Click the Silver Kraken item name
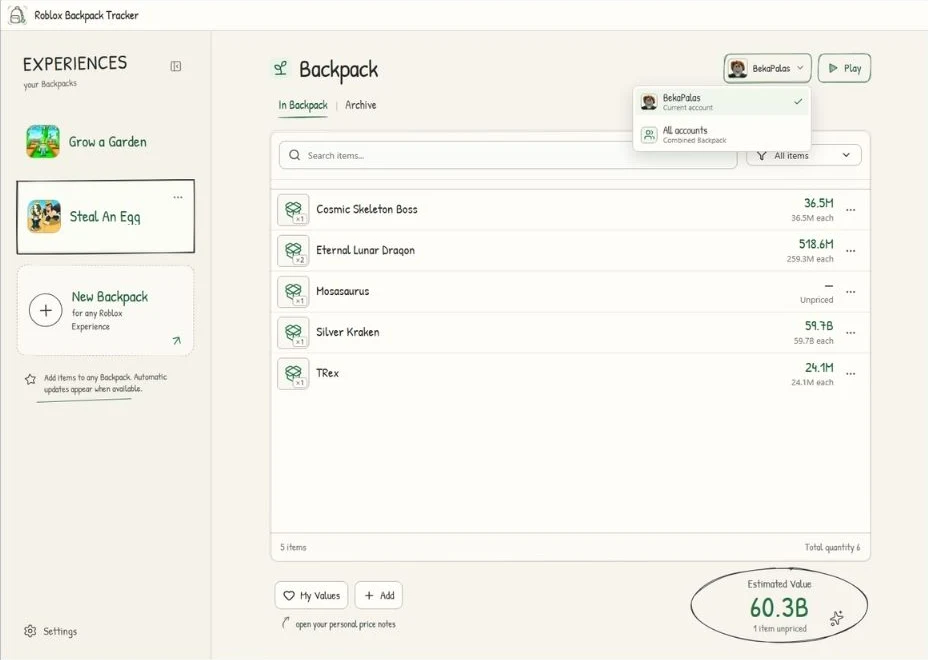Screen dimensions: 928x660 pos(347,332)
